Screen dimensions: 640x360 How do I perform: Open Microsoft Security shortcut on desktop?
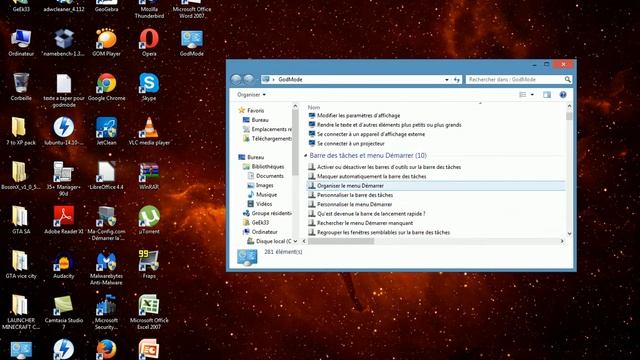tap(107, 313)
